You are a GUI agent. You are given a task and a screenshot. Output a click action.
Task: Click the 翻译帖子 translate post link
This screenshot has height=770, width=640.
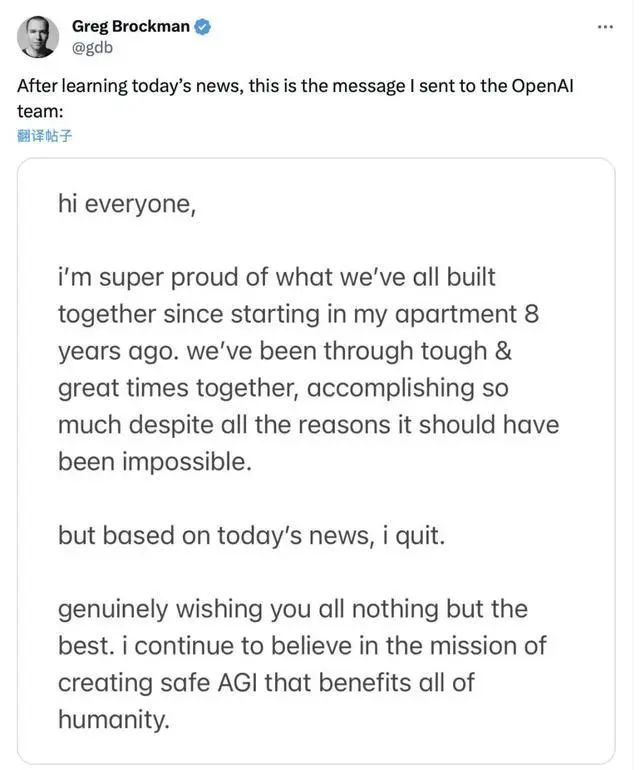click(x=44, y=136)
